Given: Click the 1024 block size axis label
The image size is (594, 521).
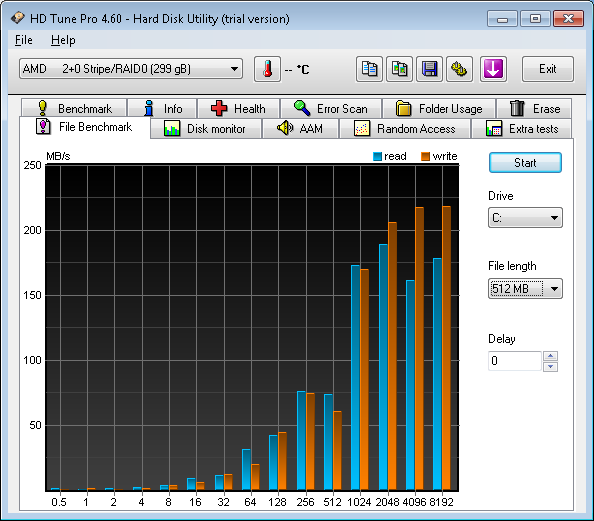Looking at the screenshot, I should pos(359,502).
